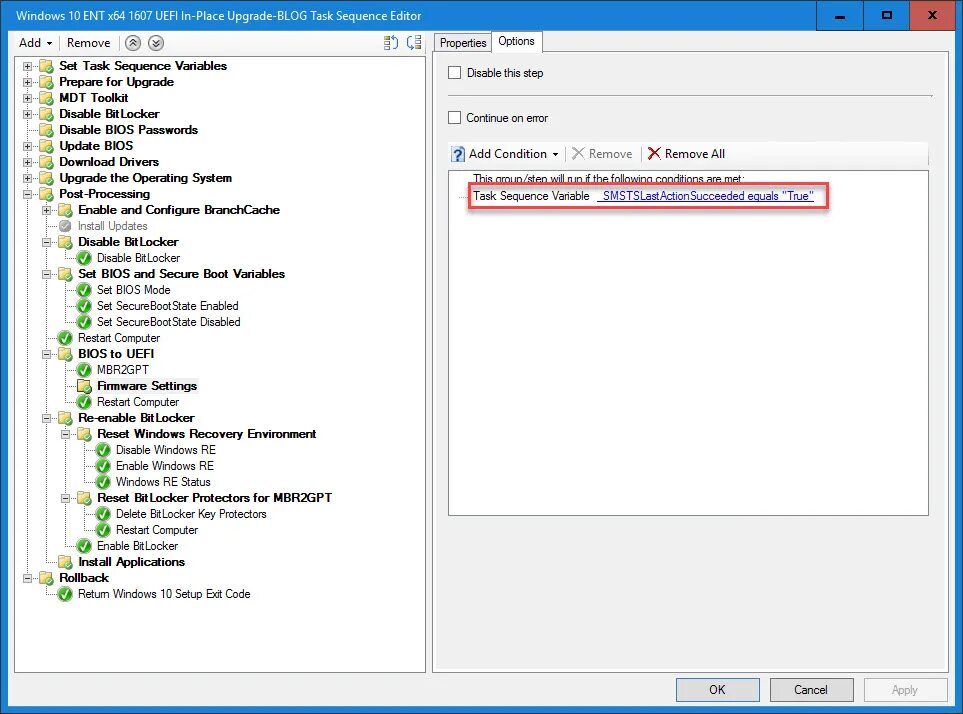The image size is (963, 714).
Task: Click the Cancel button
Action: [811, 689]
